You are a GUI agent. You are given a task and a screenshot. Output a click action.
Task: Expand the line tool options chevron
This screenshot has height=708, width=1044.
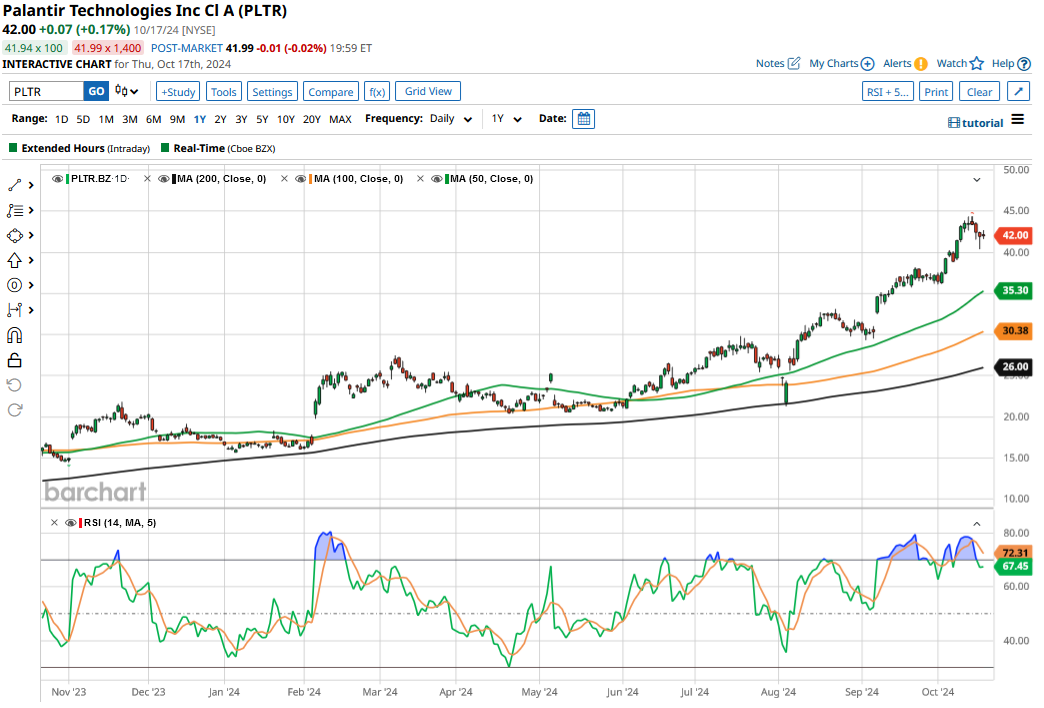coord(31,186)
